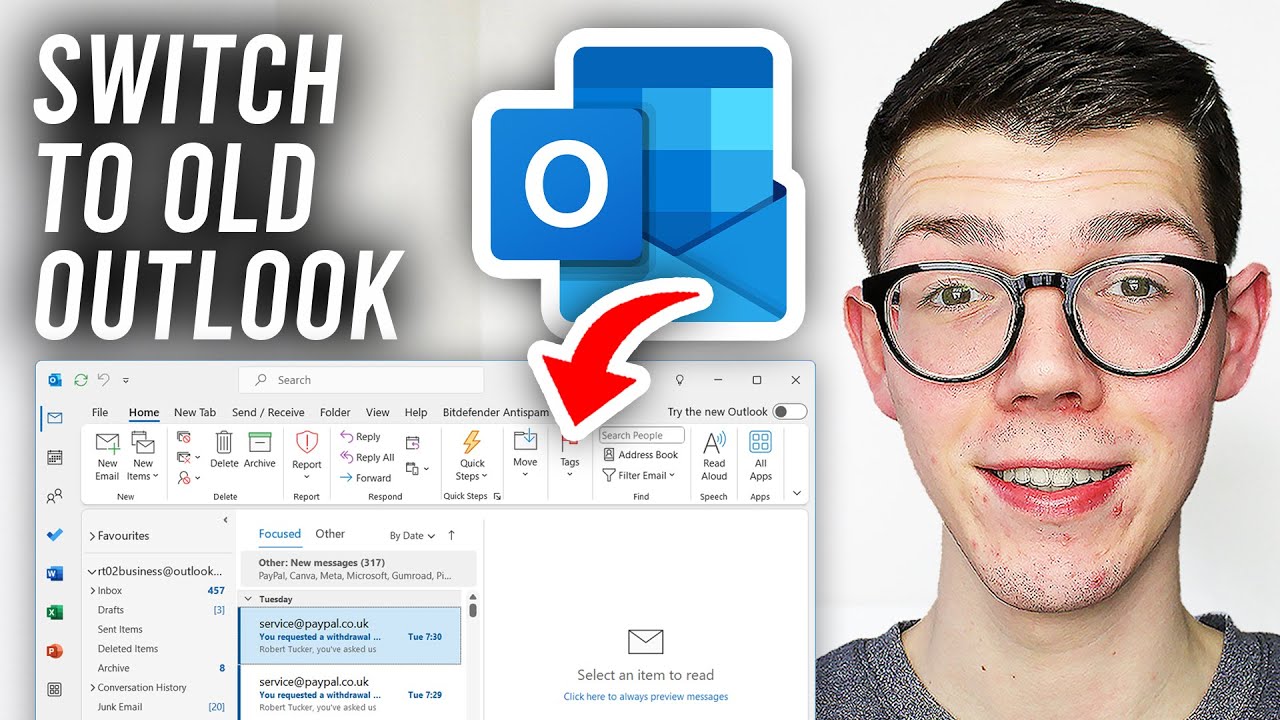
Task: Click Reply in the Respond group
Action: [x=361, y=437]
